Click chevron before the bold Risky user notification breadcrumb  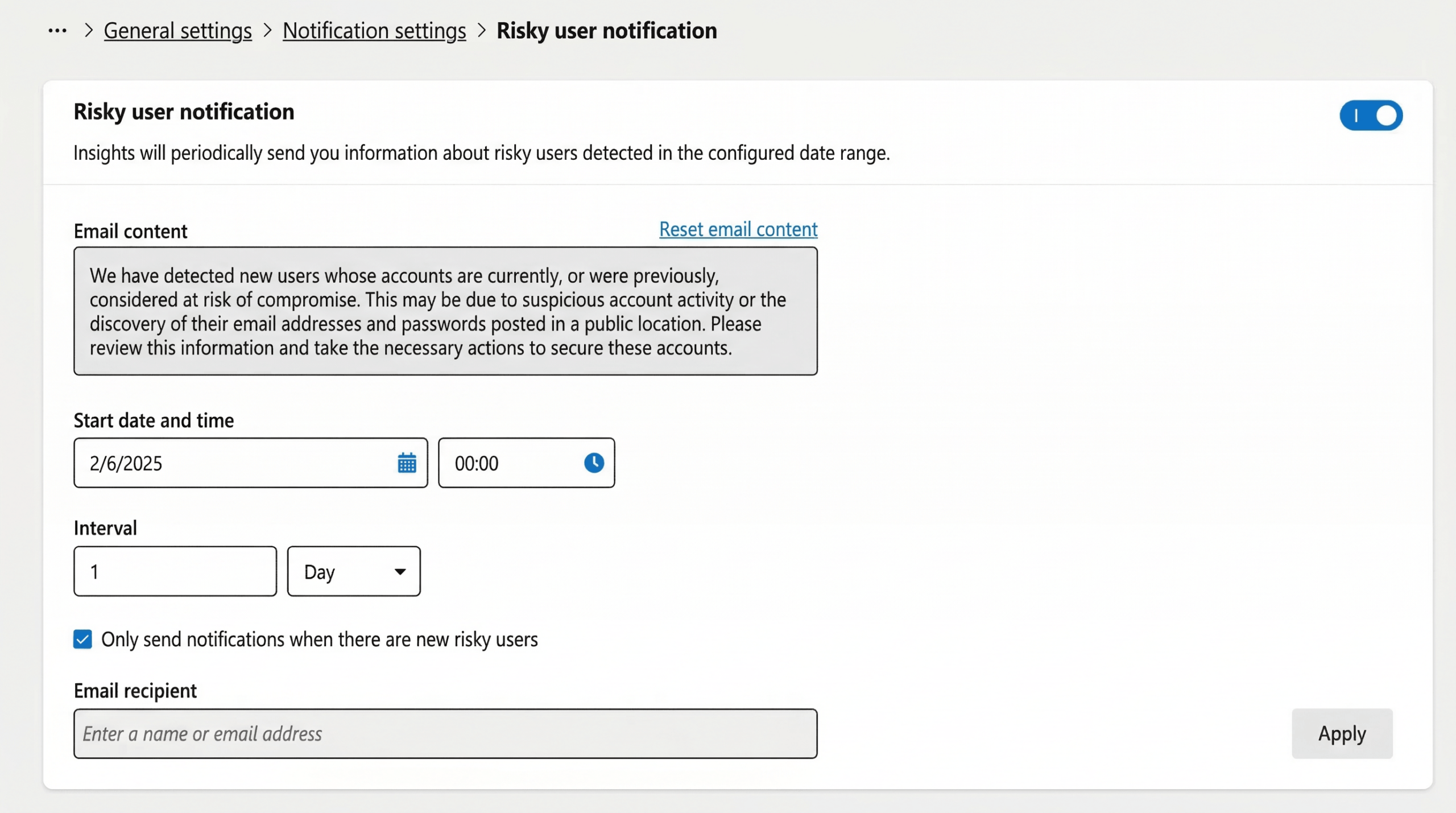pos(481,31)
